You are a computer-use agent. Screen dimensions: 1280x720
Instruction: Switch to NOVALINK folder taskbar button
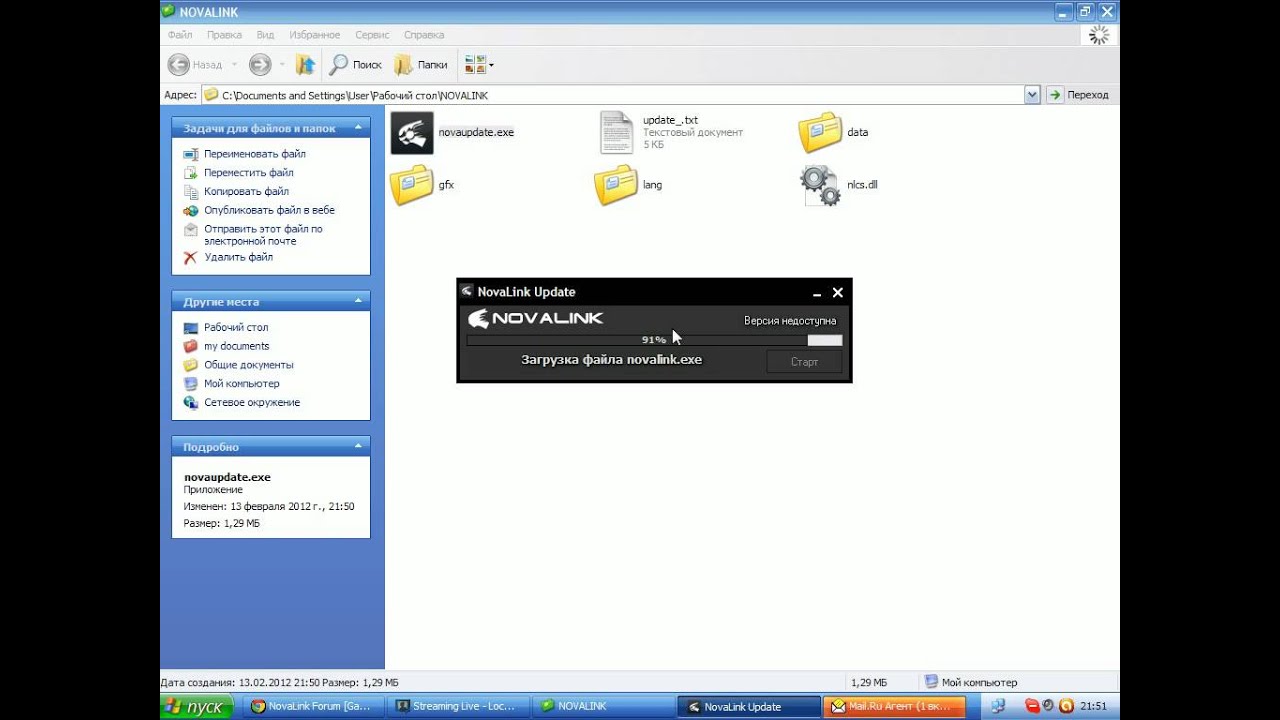tap(603, 707)
